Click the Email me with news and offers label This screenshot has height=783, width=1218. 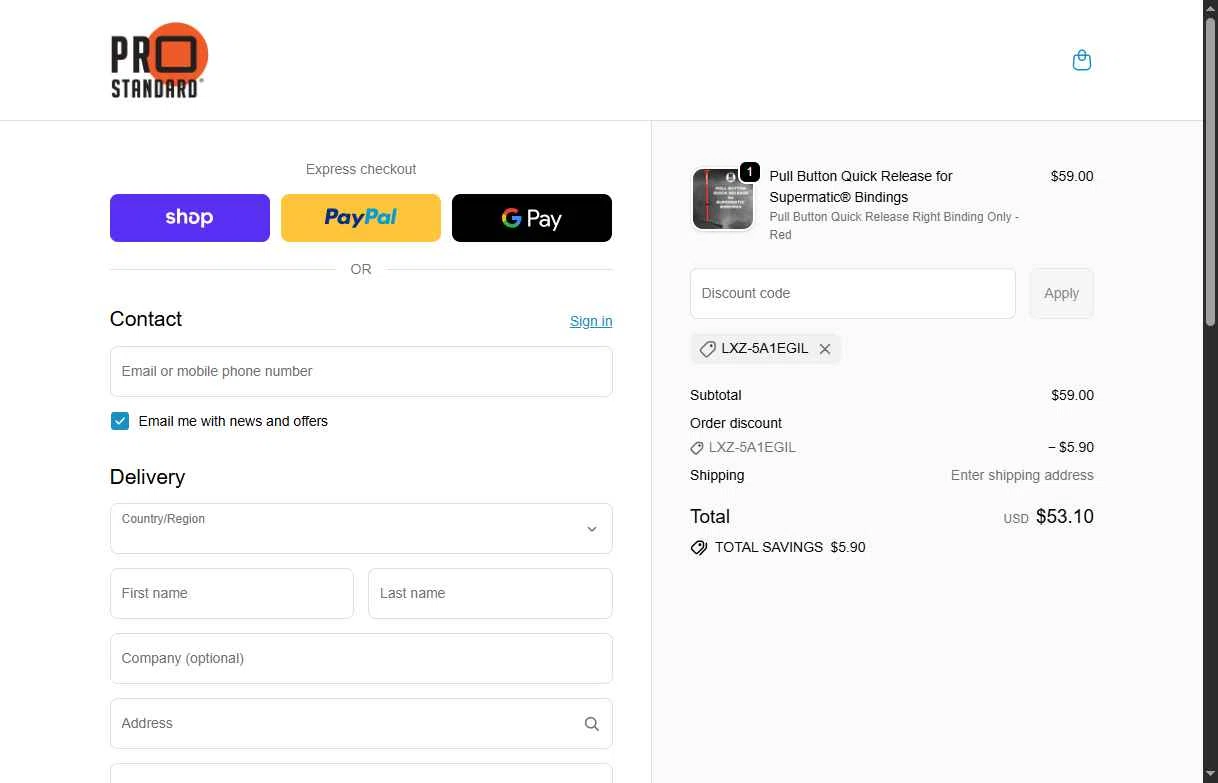(x=233, y=421)
